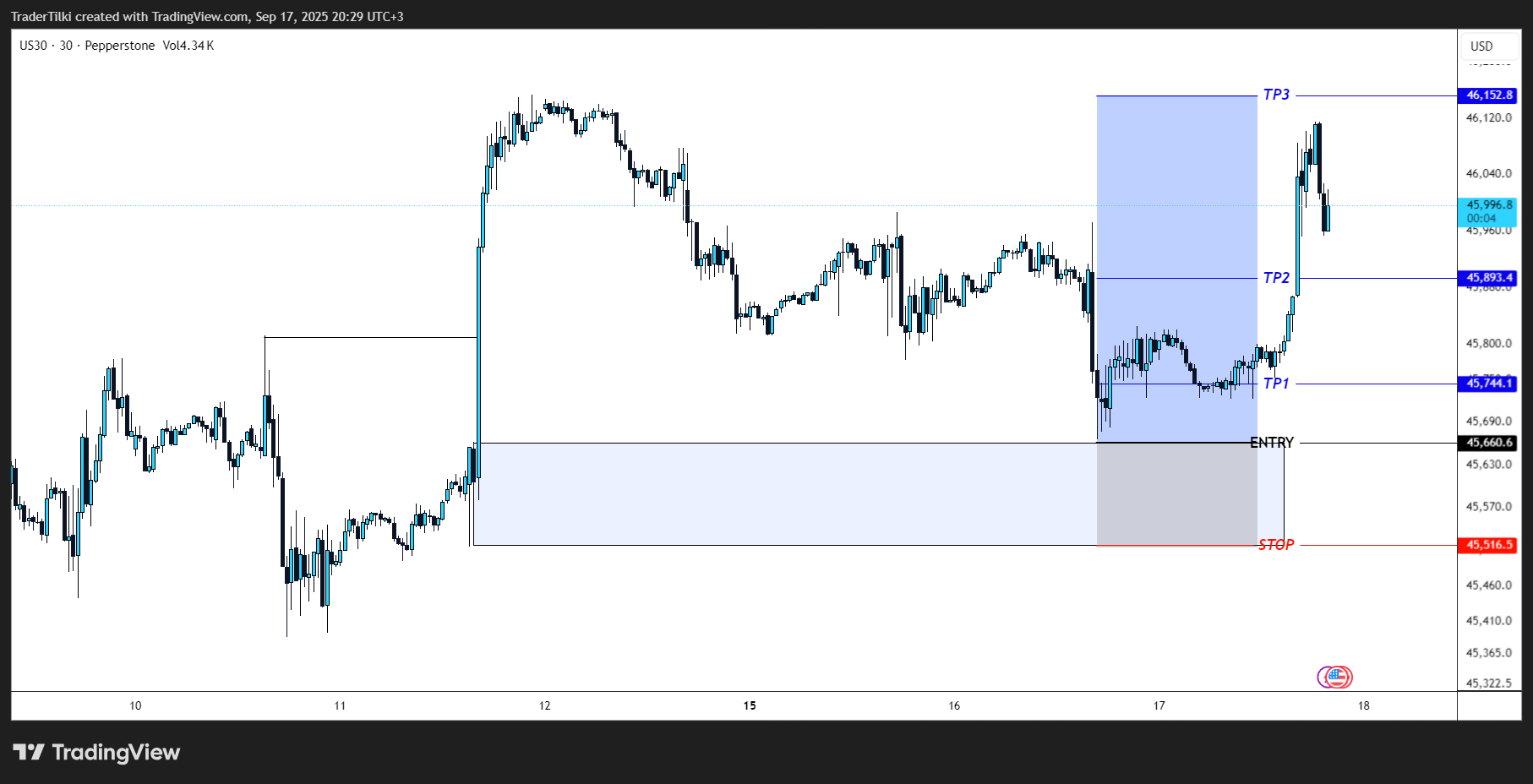Screen dimensions: 1533x784
Task: Click the red 45,516.5 stop price tag
Action: pyautogui.click(x=1488, y=545)
